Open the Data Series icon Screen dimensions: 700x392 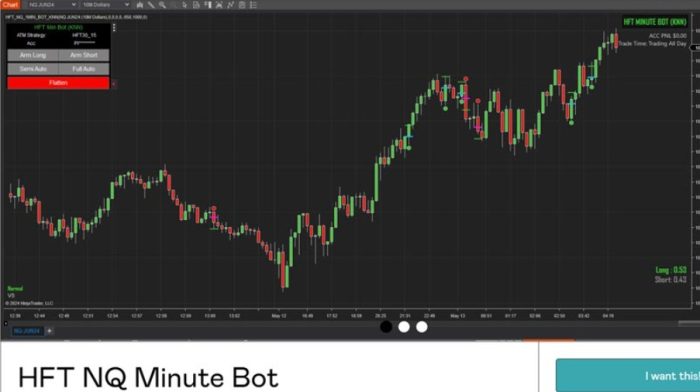(219, 5)
